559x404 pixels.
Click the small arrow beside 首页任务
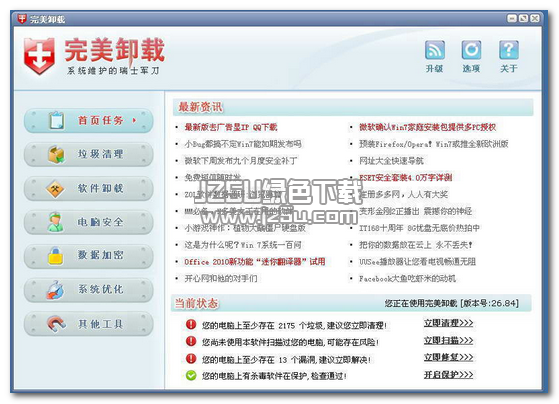134,121
